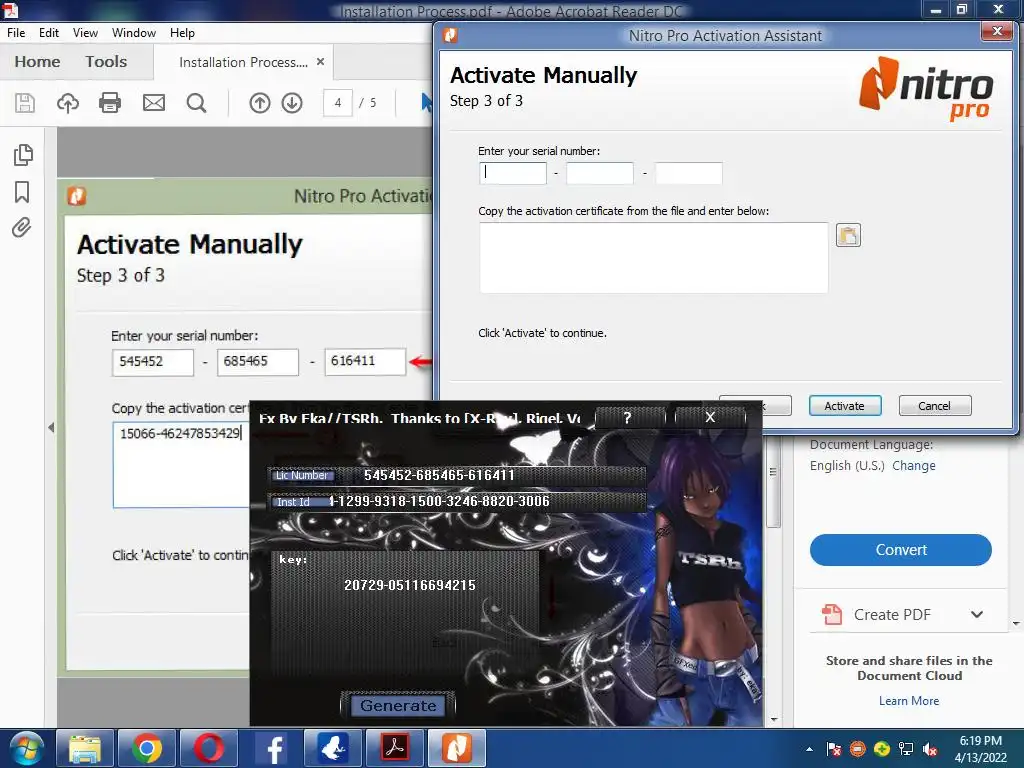Viewport: 1024px width, 768px height.
Task: Print the PDF with the printer icon
Action: tap(110, 103)
